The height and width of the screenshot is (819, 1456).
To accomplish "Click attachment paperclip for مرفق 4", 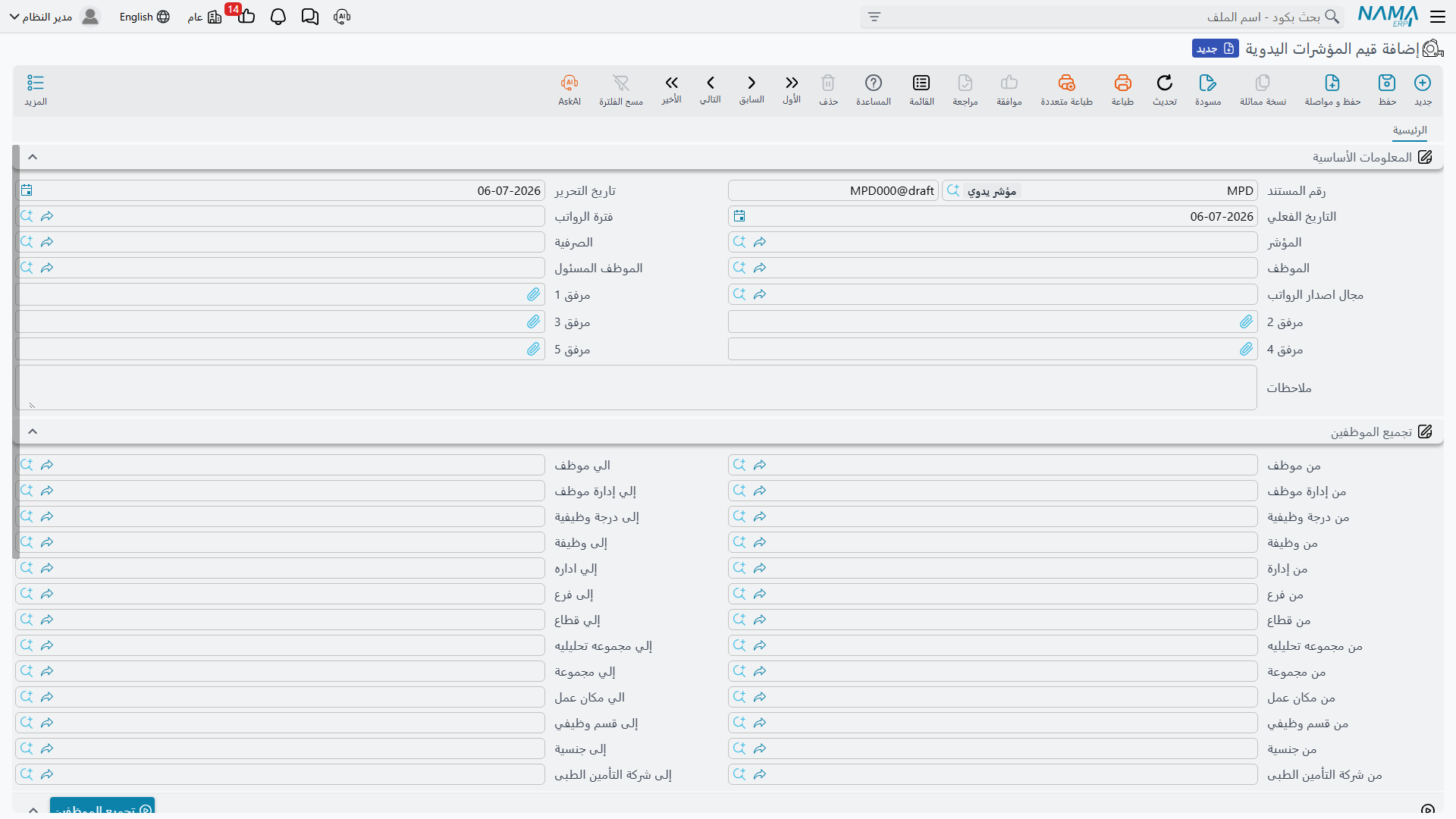I will tap(1247, 349).
